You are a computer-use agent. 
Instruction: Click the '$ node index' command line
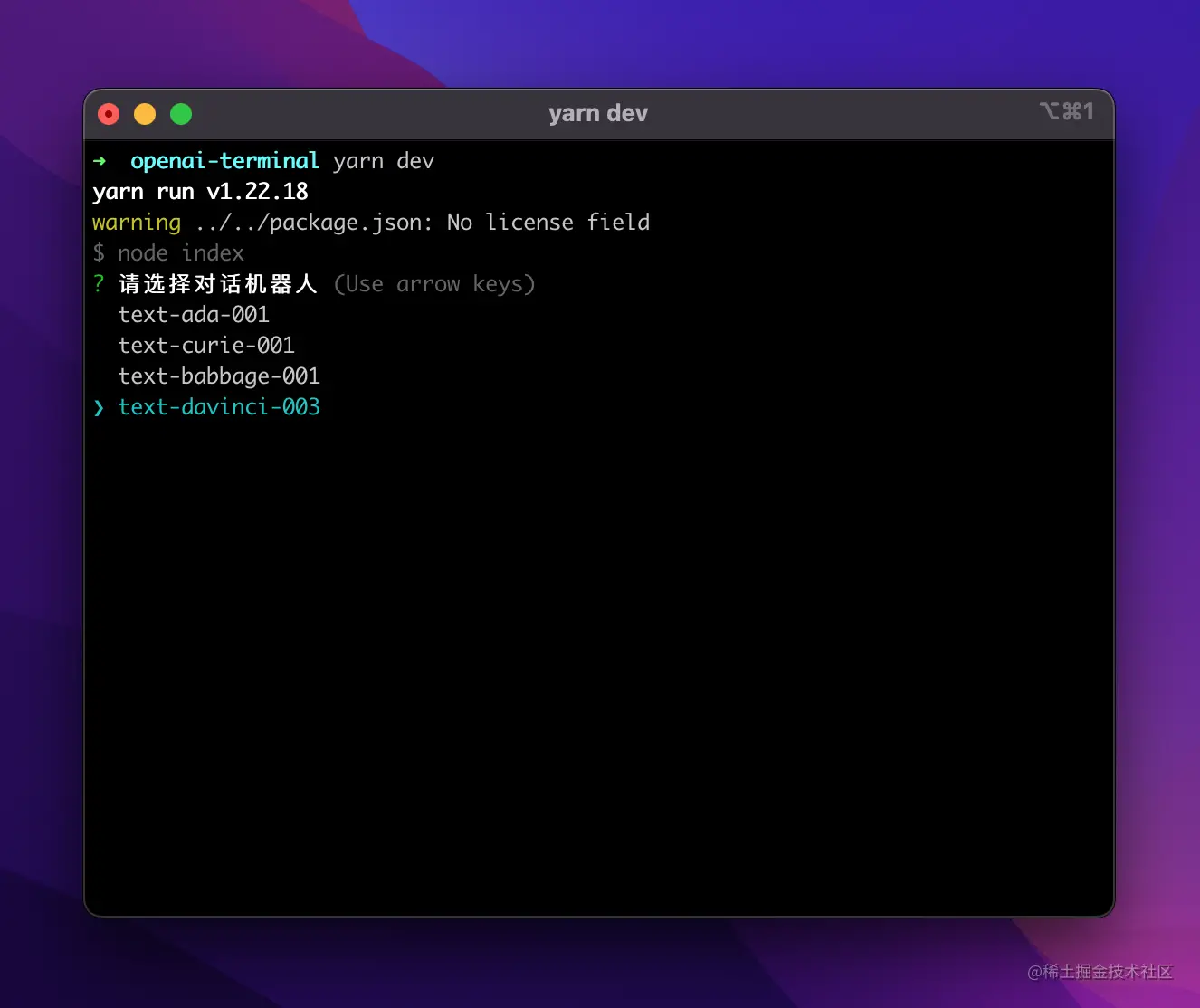168,253
